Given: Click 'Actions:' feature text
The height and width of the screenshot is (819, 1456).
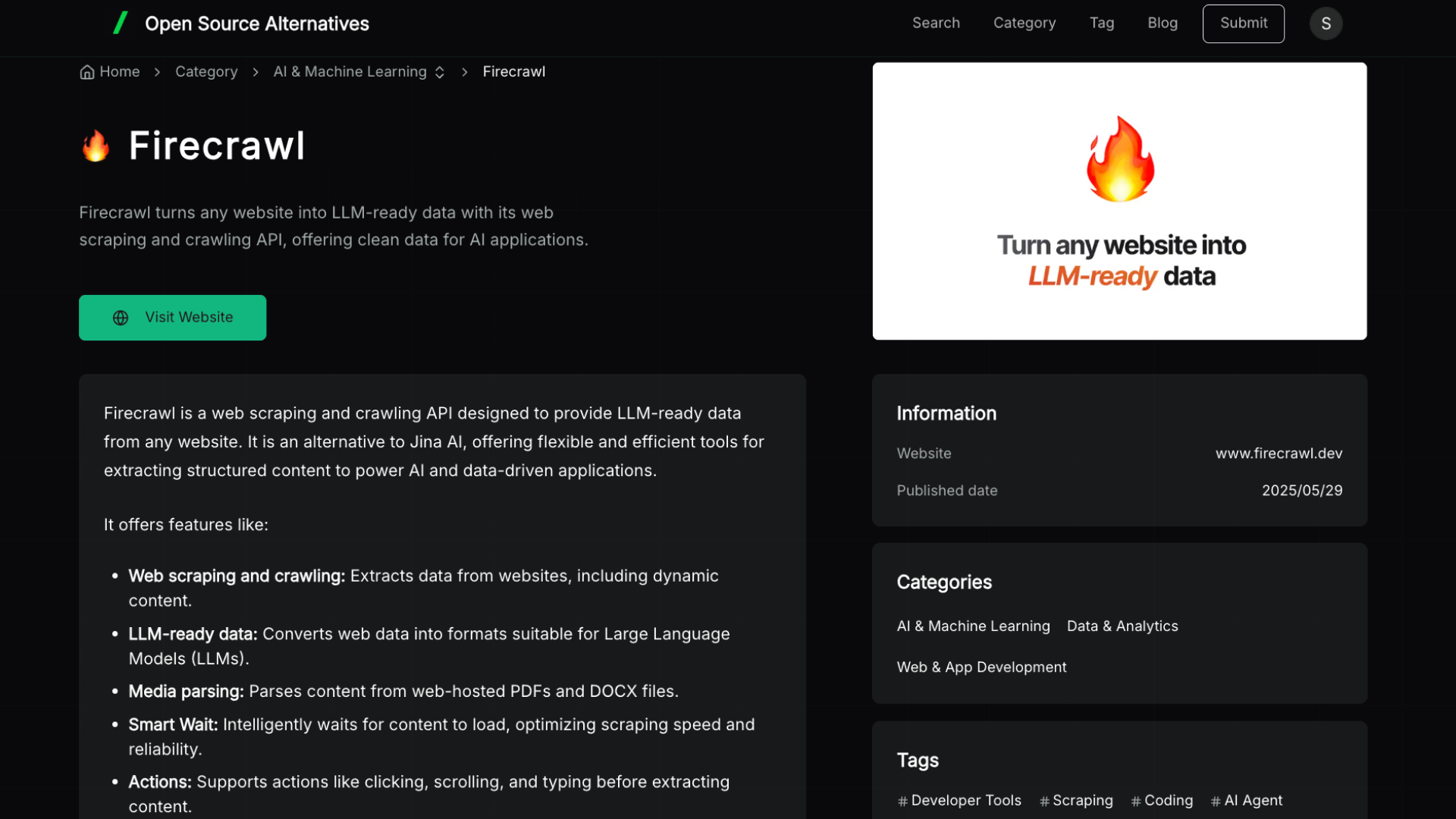Looking at the screenshot, I should coord(160,782).
